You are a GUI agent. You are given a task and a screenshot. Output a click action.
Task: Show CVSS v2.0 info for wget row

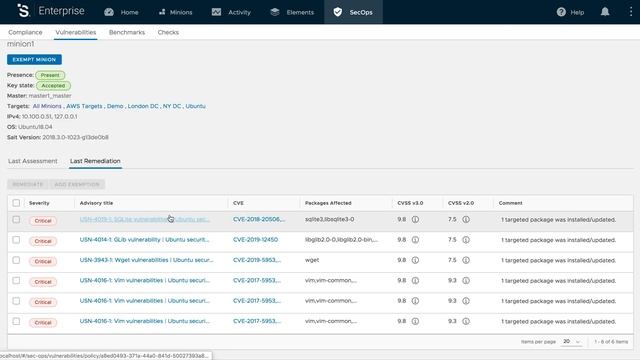tap(466, 260)
